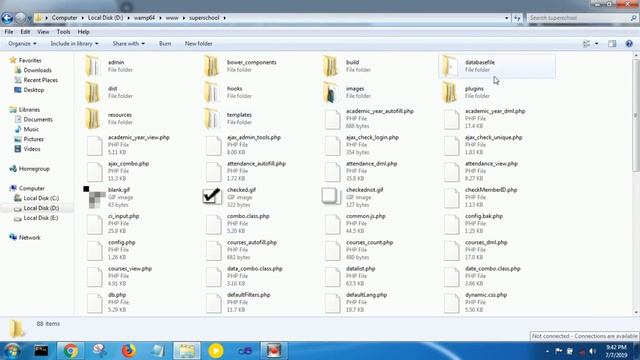Viewport: 640px width, 360px height.
Task: Open the Music library
Action: (x=31, y=129)
